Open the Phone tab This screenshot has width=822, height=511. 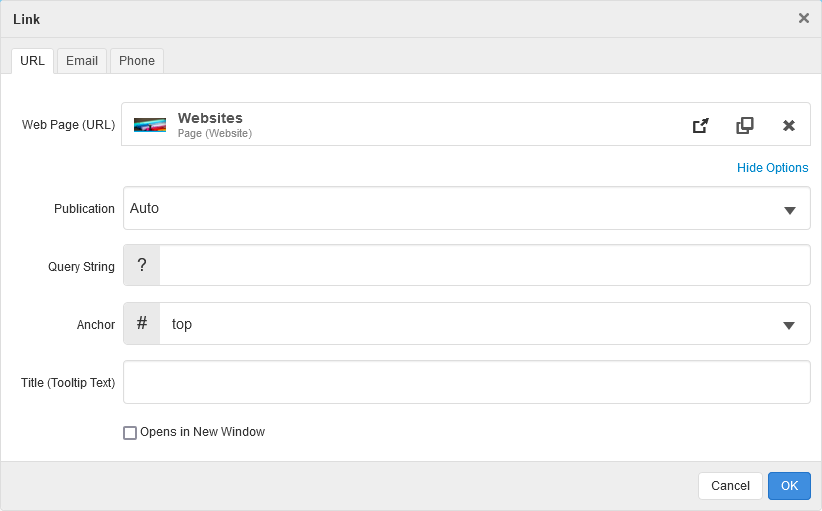click(x=137, y=61)
